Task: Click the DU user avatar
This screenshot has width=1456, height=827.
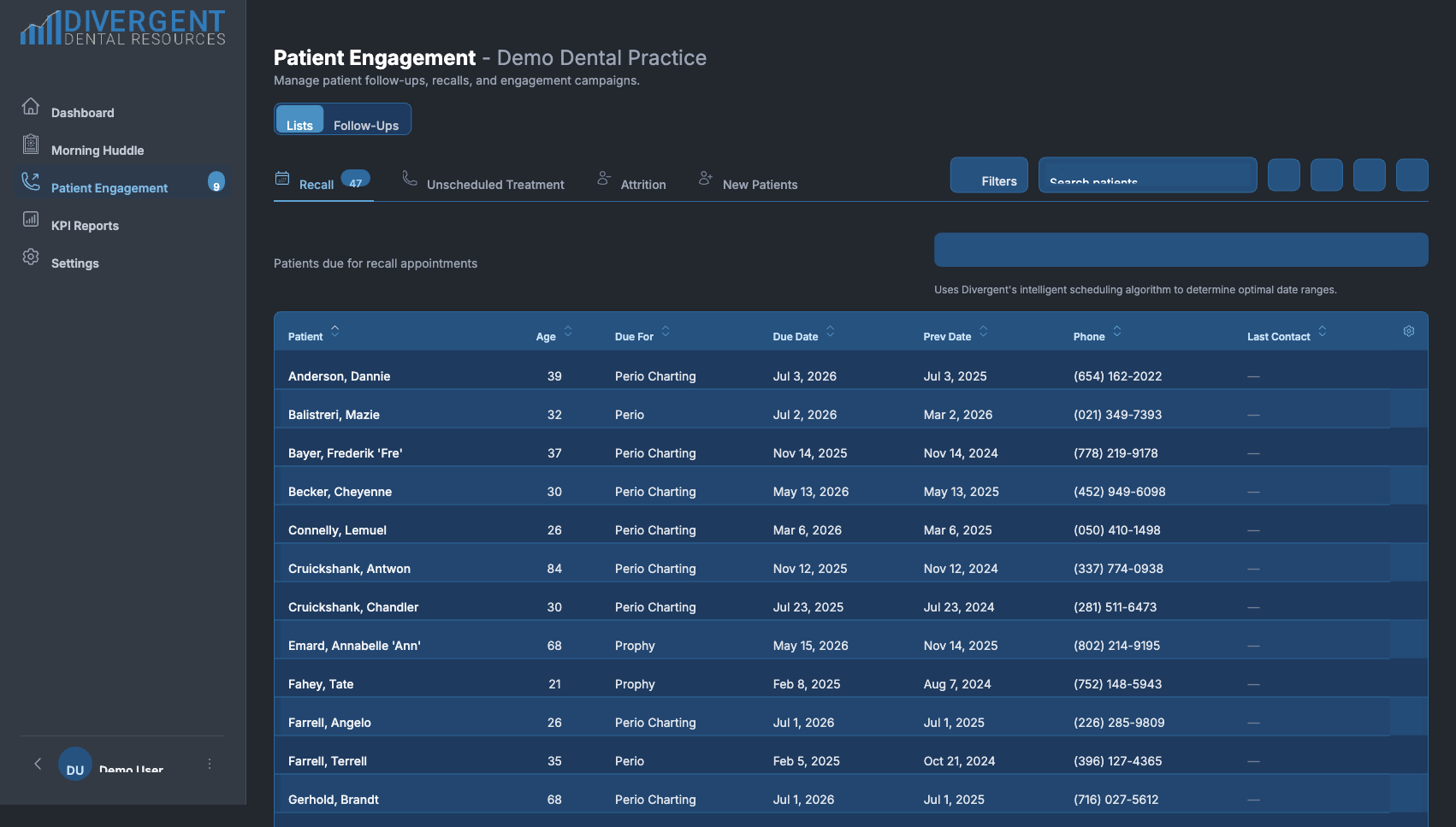Action: [75, 764]
